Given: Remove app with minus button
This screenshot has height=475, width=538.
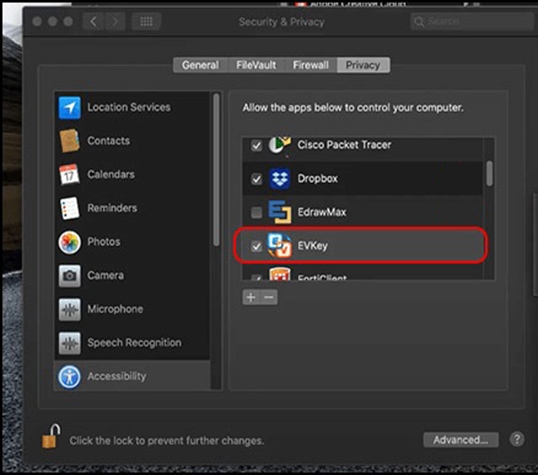Looking at the screenshot, I should point(269,297).
